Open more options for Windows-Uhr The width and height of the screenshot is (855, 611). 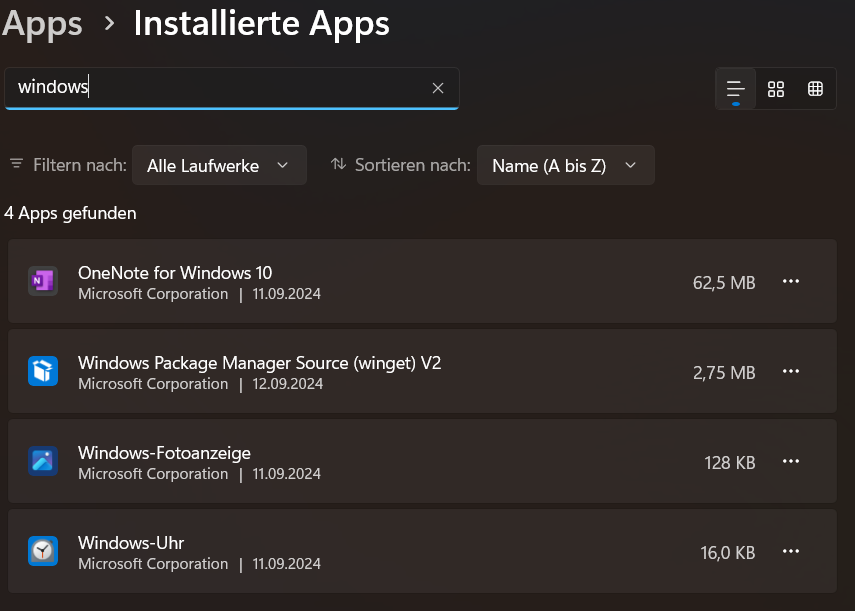pyautogui.click(x=791, y=551)
